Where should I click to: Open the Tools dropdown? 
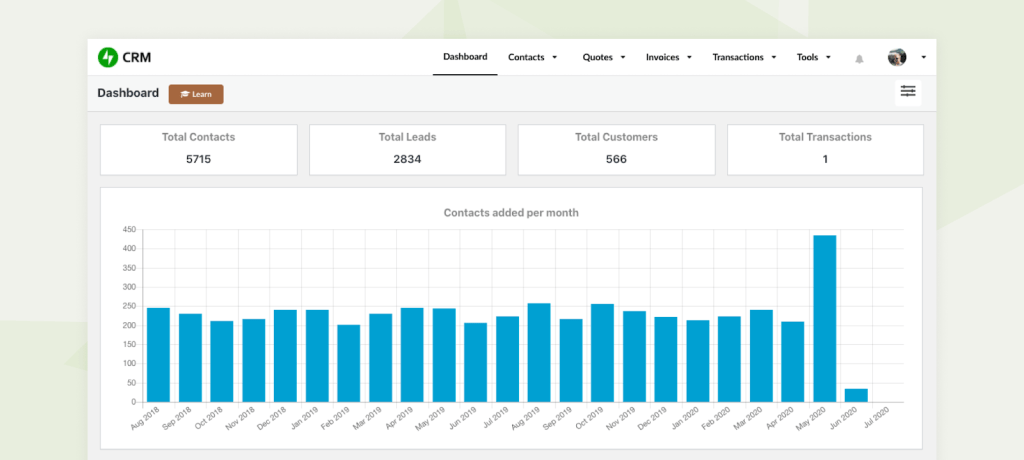click(x=814, y=58)
